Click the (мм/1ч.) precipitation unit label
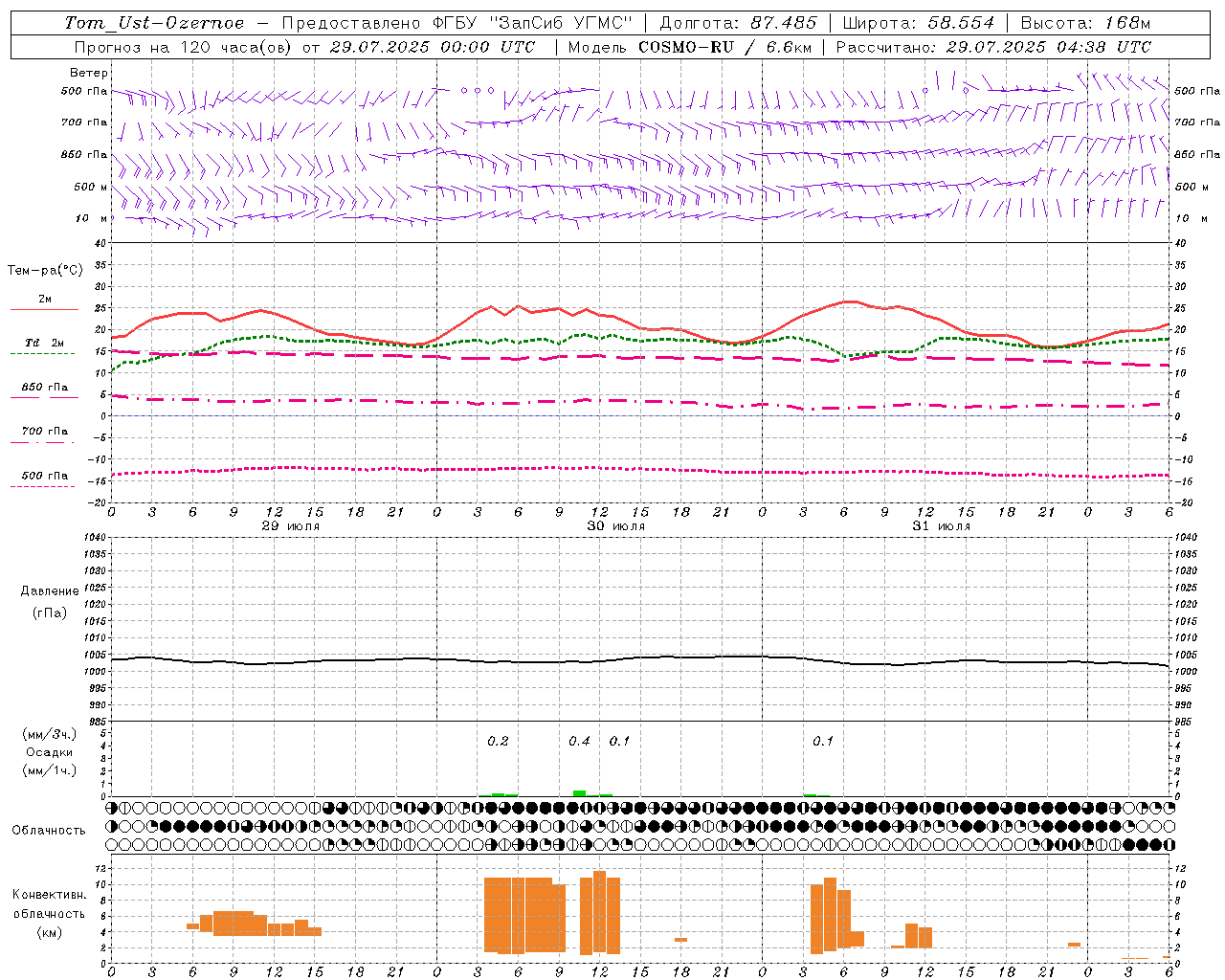The width and height of the screenshot is (1225, 980). [x=50, y=770]
